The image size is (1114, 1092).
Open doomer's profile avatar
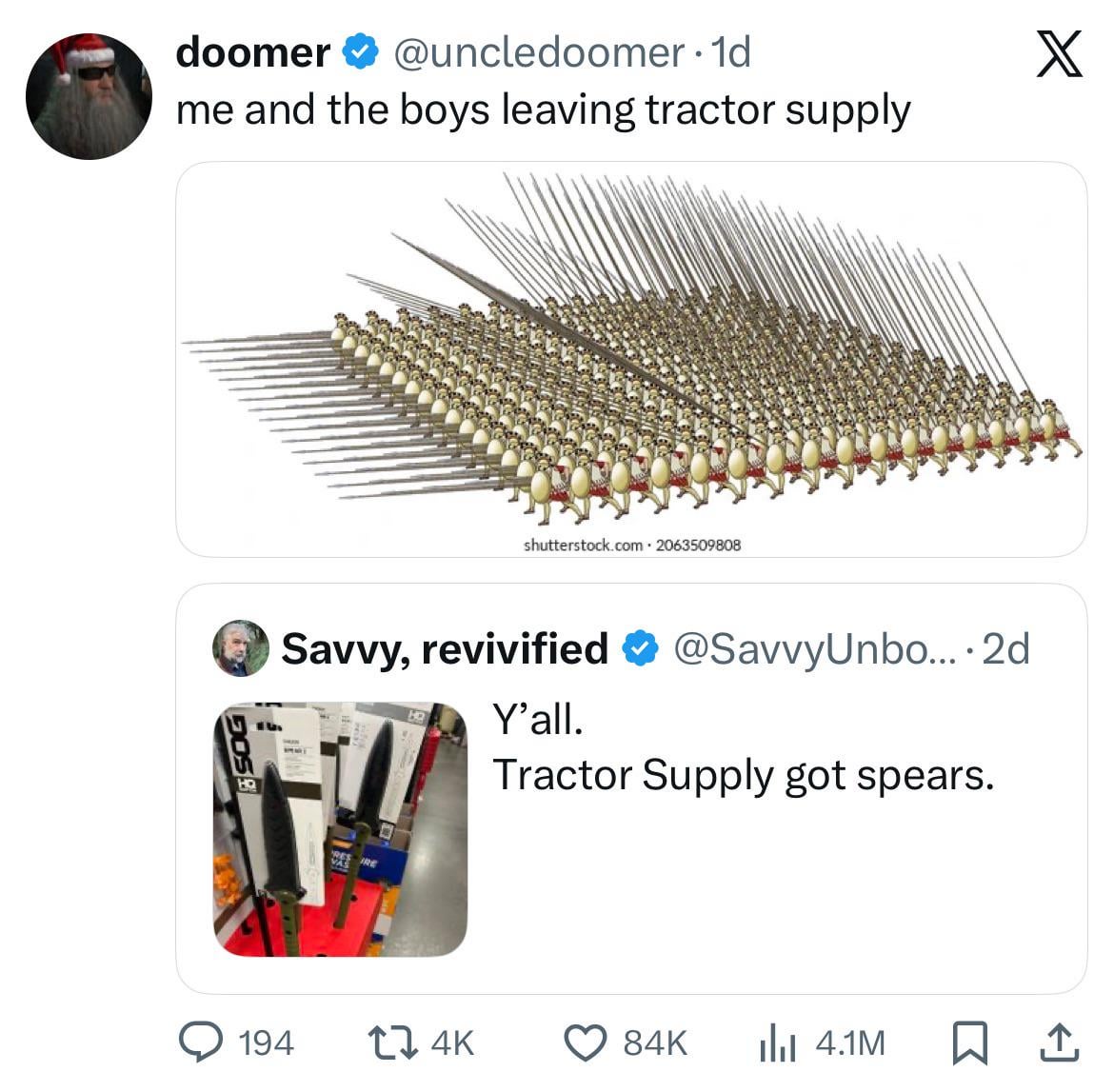coord(90,97)
